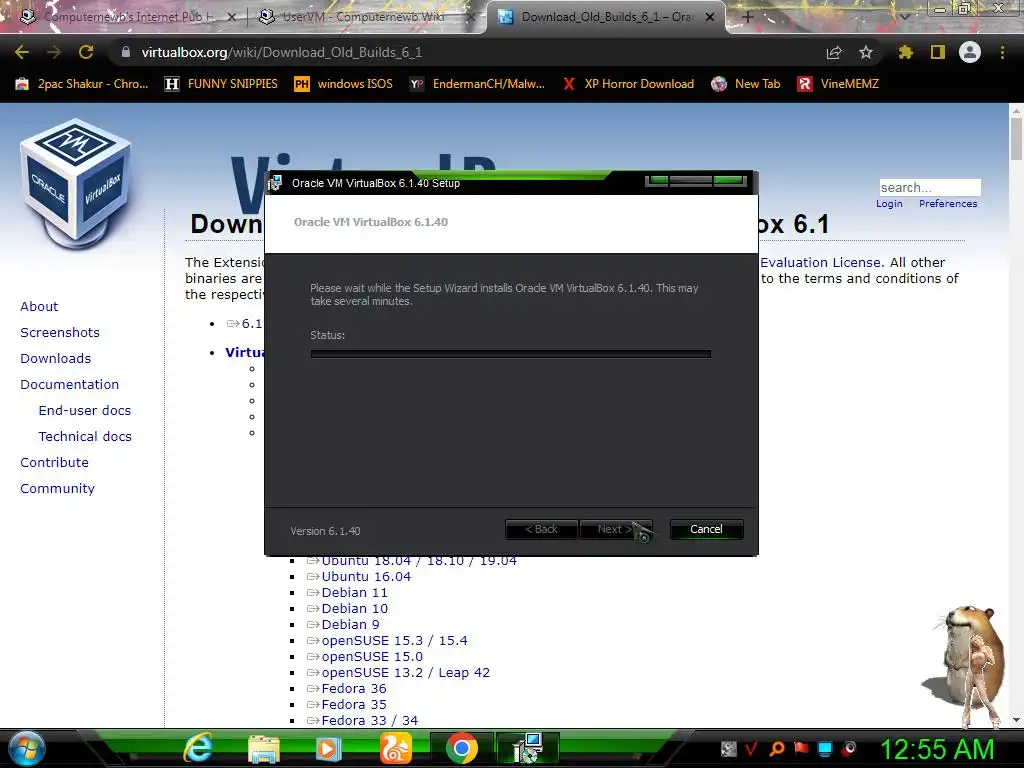
Task: Click the taskbar clock showing 12:55 AM
Action: (937, 749)
